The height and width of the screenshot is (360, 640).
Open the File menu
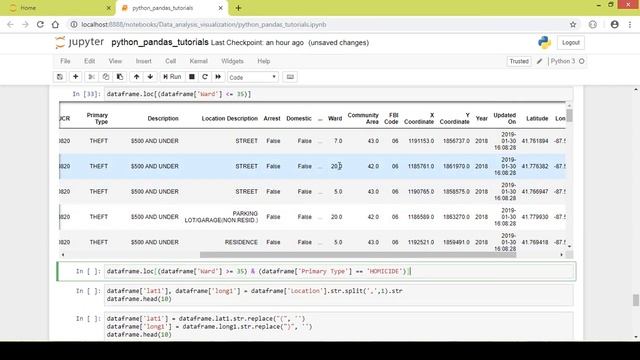65,61
